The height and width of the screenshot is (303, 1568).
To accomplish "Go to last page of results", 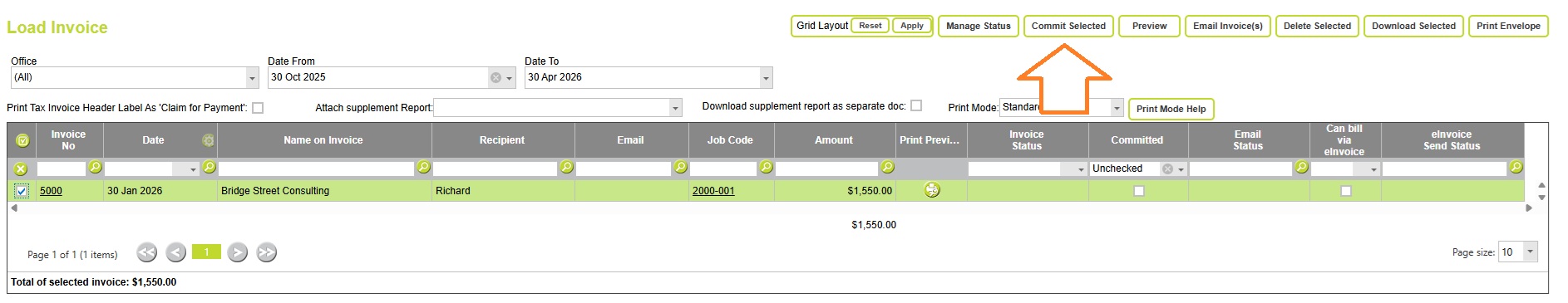I will 267,252.
